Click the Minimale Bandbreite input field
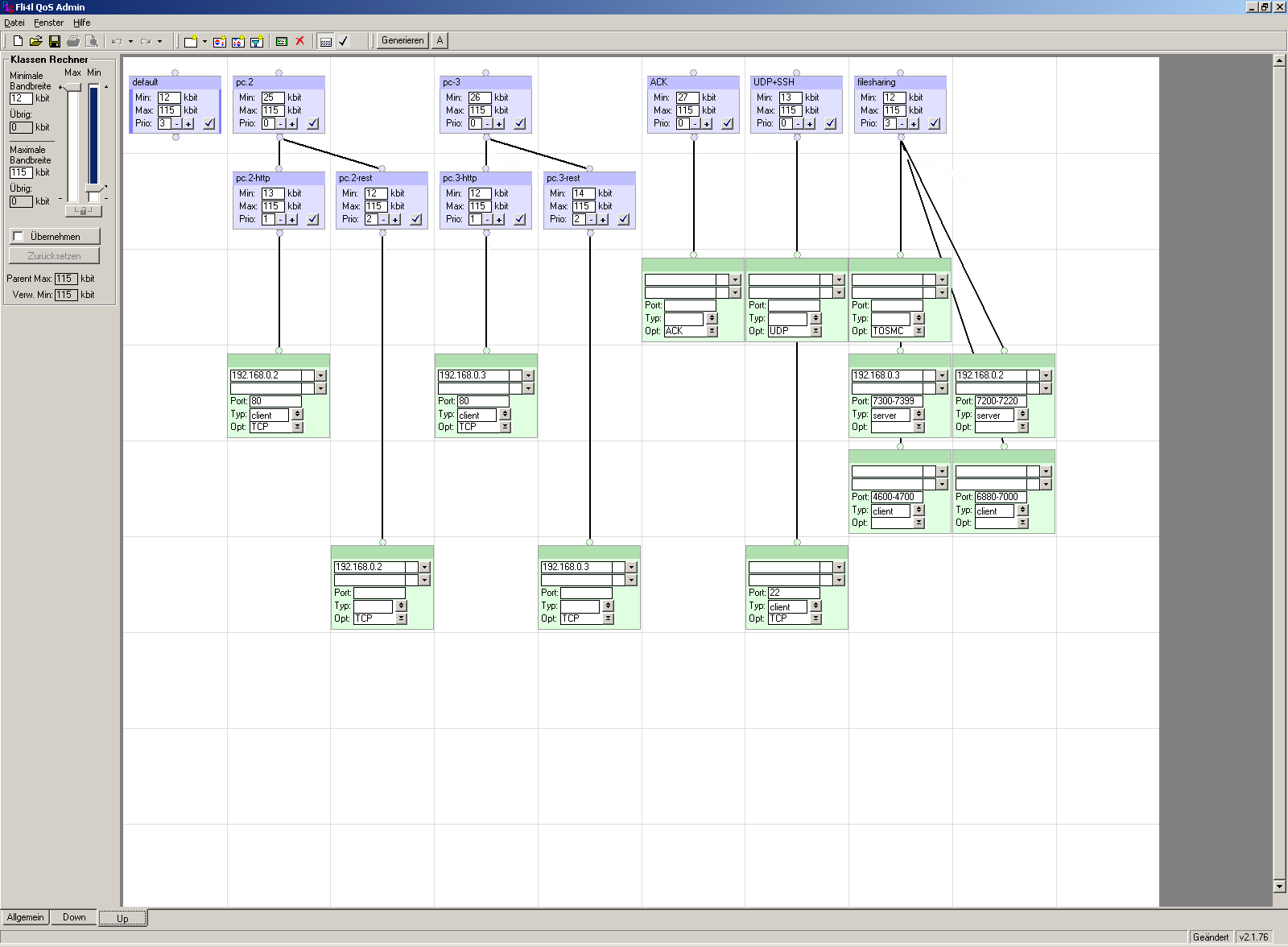 (x=21, y=98)
